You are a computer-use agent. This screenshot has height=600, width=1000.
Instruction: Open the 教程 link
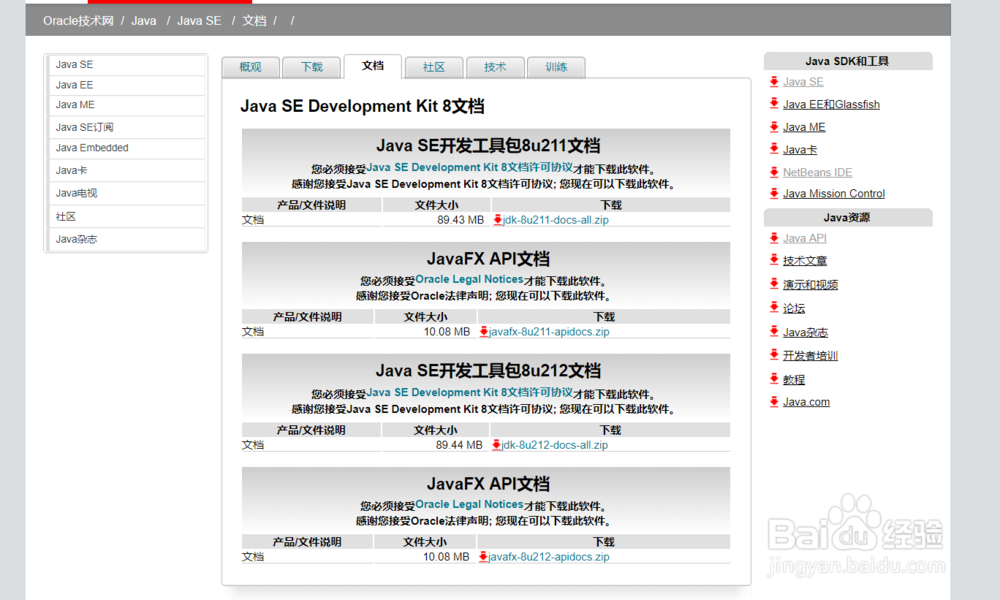tap(793, 379)
